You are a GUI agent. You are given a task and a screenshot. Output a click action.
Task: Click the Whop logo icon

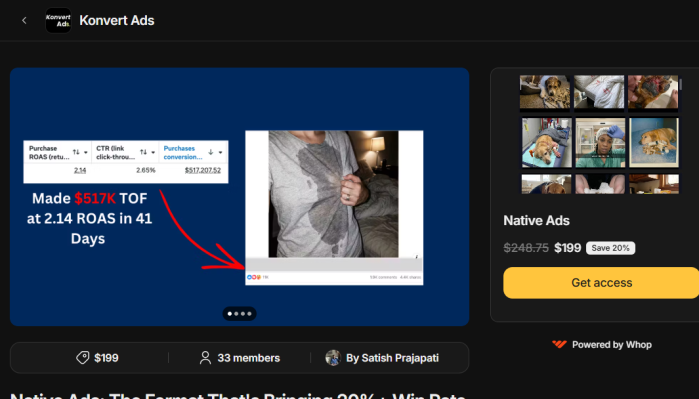(x=559, y=344)
